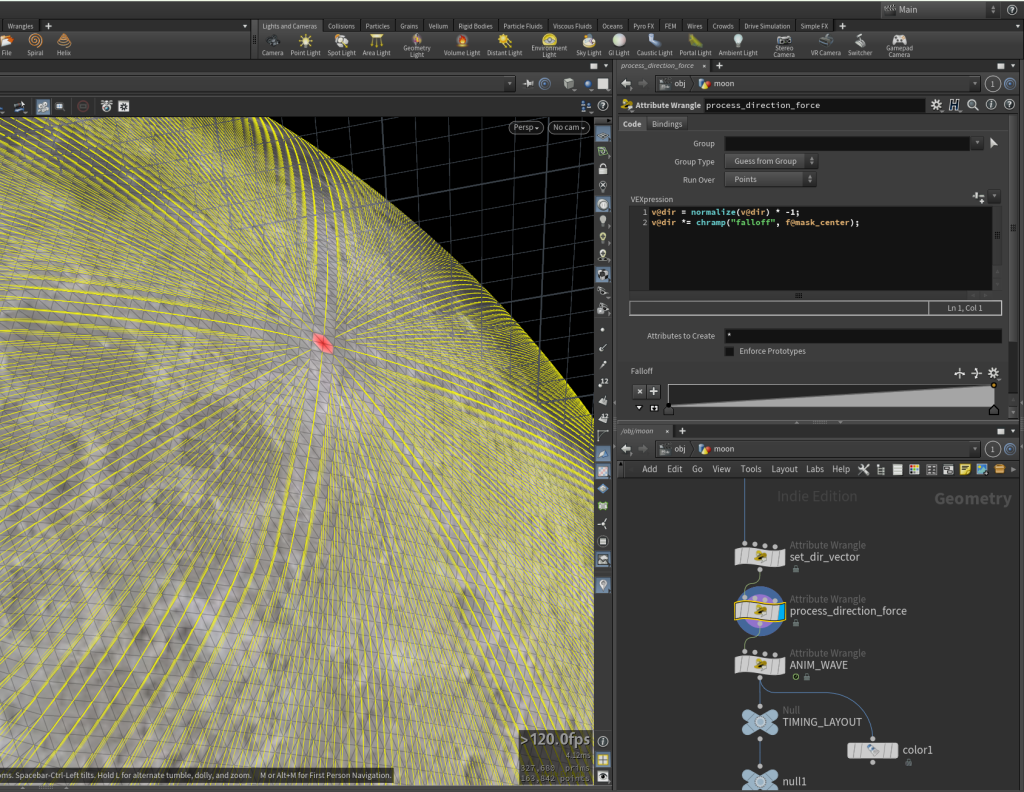Toggle the network pane pin number circle
Screen dimensions: 1024x792
993,449
